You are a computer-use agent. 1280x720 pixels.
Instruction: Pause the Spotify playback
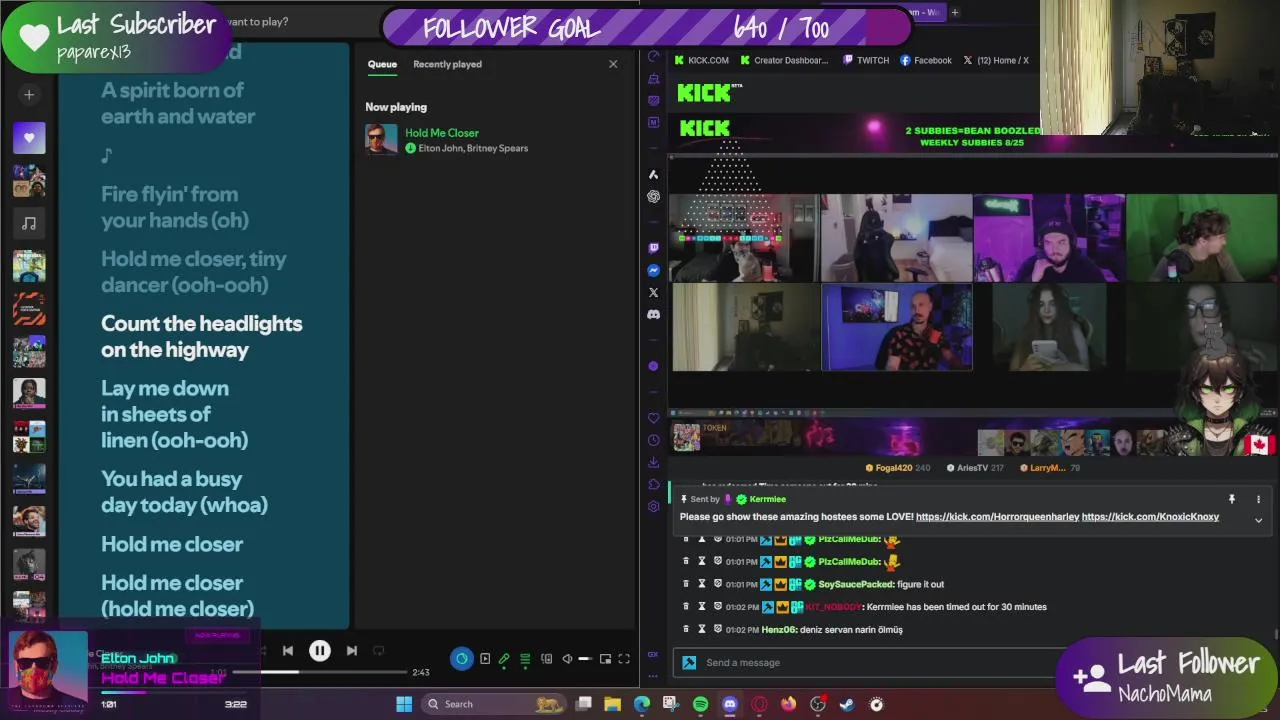tap(319, 651)
